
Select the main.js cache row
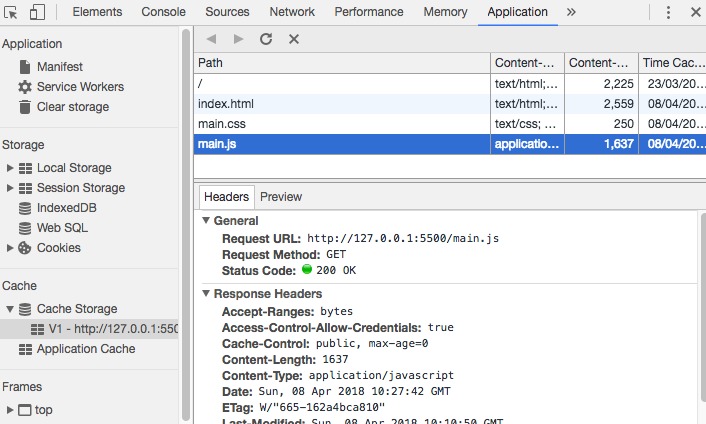coord(450,144)
